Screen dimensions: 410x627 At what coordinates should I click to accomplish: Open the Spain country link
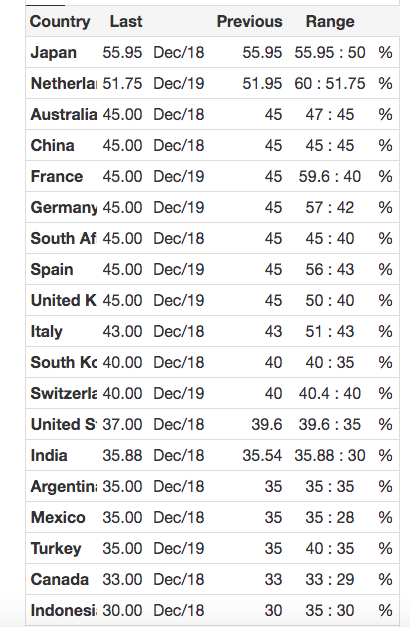pyautogui.click(x=52, y=270)
